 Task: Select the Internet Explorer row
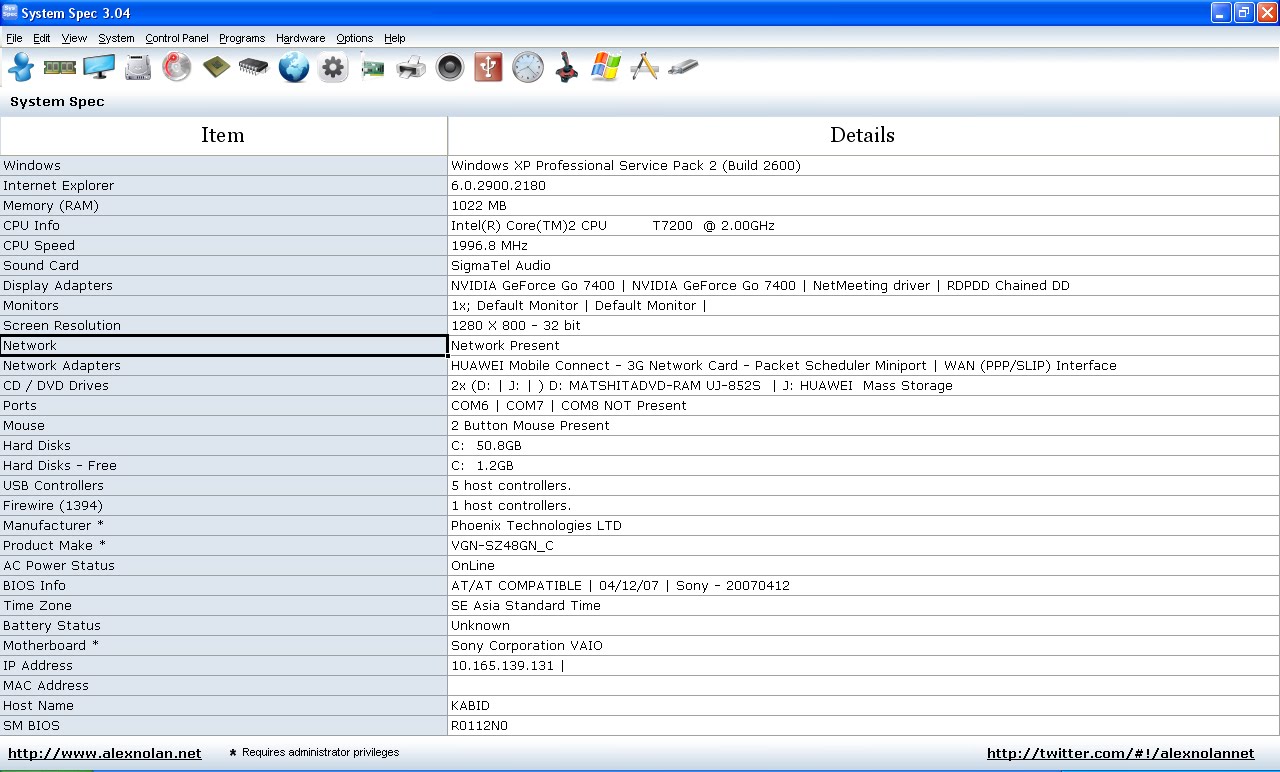coord(640,186)
